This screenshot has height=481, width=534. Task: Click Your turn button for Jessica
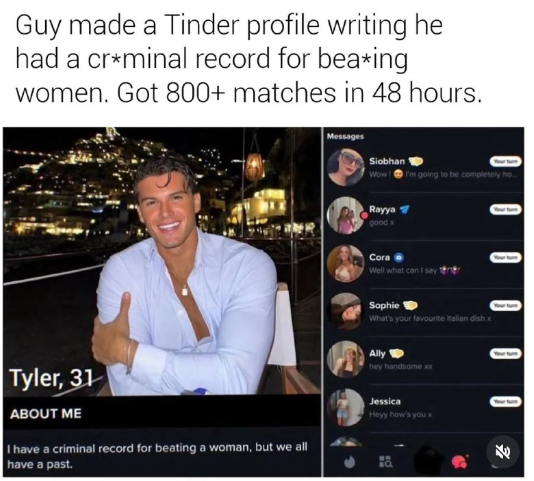point(506,402)
